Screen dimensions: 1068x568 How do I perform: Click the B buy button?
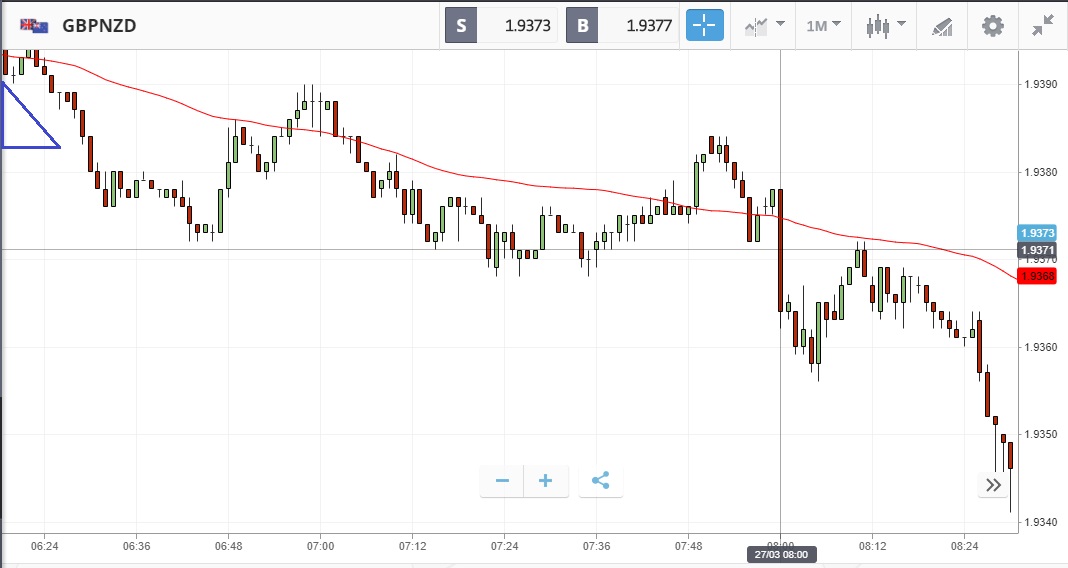pyautogui.click(x=582, y=26)
